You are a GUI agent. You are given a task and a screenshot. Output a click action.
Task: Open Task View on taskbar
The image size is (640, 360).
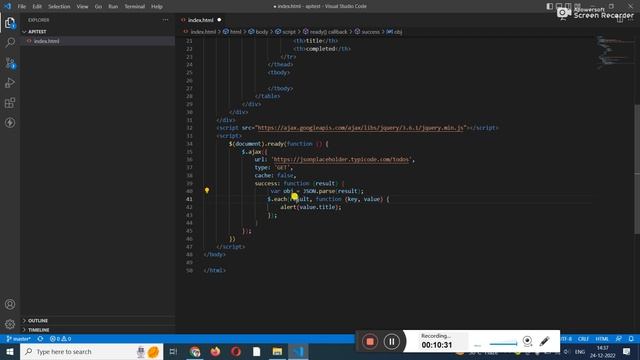(x=173, y=351)
